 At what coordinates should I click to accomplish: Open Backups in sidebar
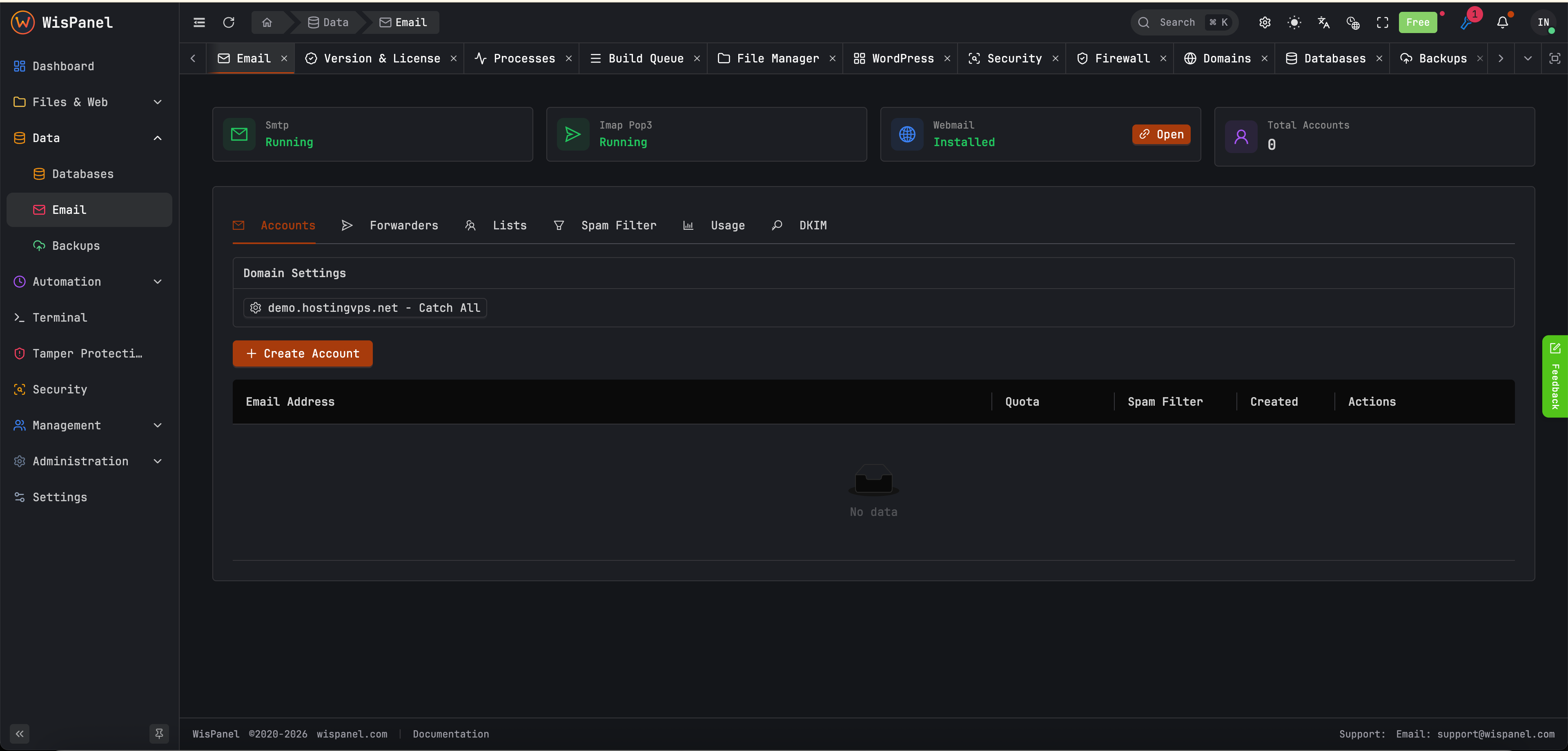click(x=89, y=245)
